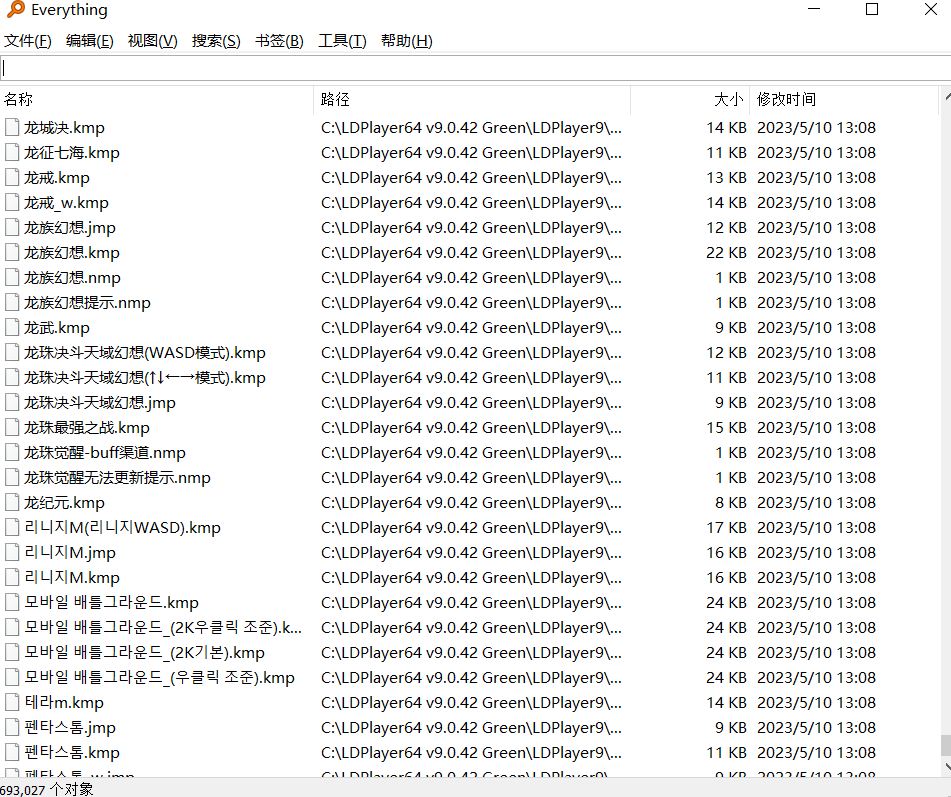Select file name 龙征七海.kmp
The width and height of the screenshot is (951, 797).
(72, 152)
